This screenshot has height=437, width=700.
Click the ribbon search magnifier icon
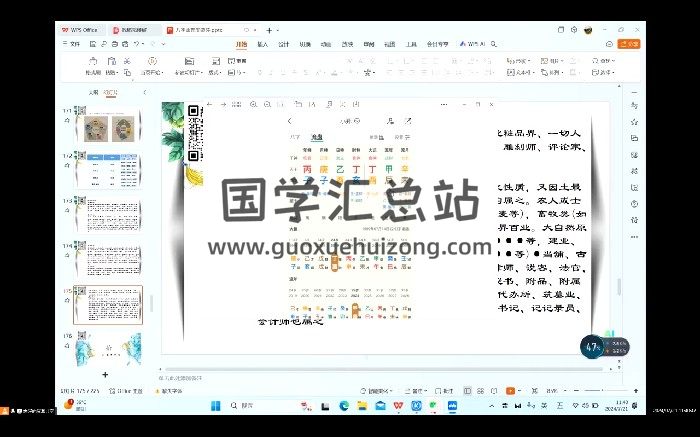click(x=494, y=44)
